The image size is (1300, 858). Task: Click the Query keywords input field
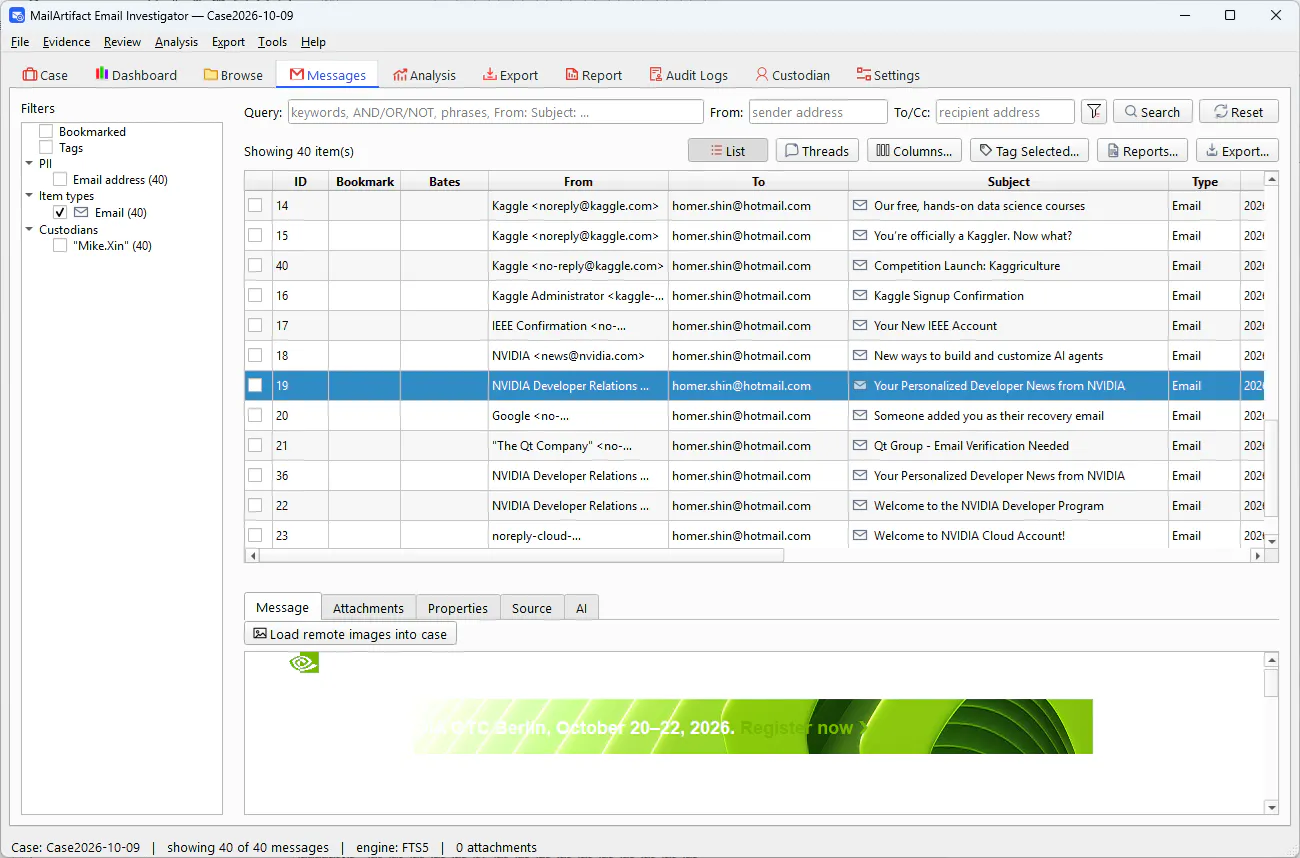495,112
